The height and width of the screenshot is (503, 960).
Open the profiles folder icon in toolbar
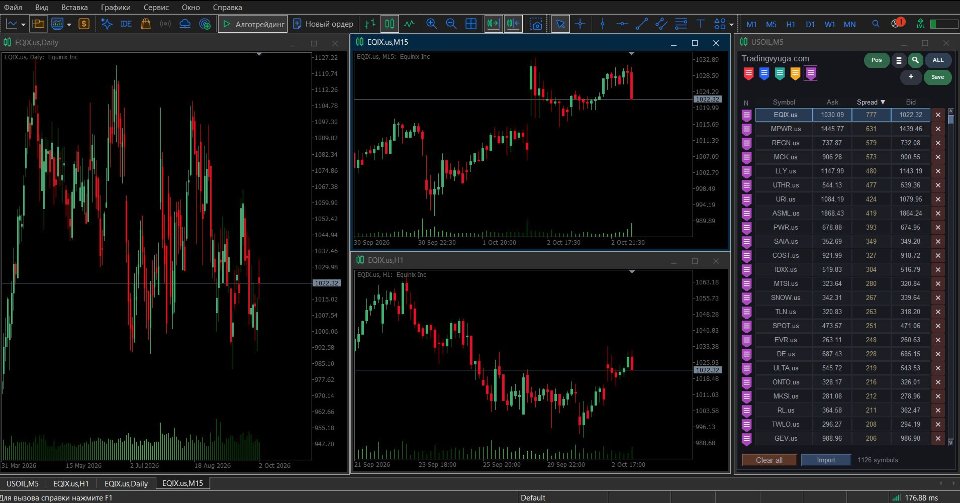tap(38, 24)
